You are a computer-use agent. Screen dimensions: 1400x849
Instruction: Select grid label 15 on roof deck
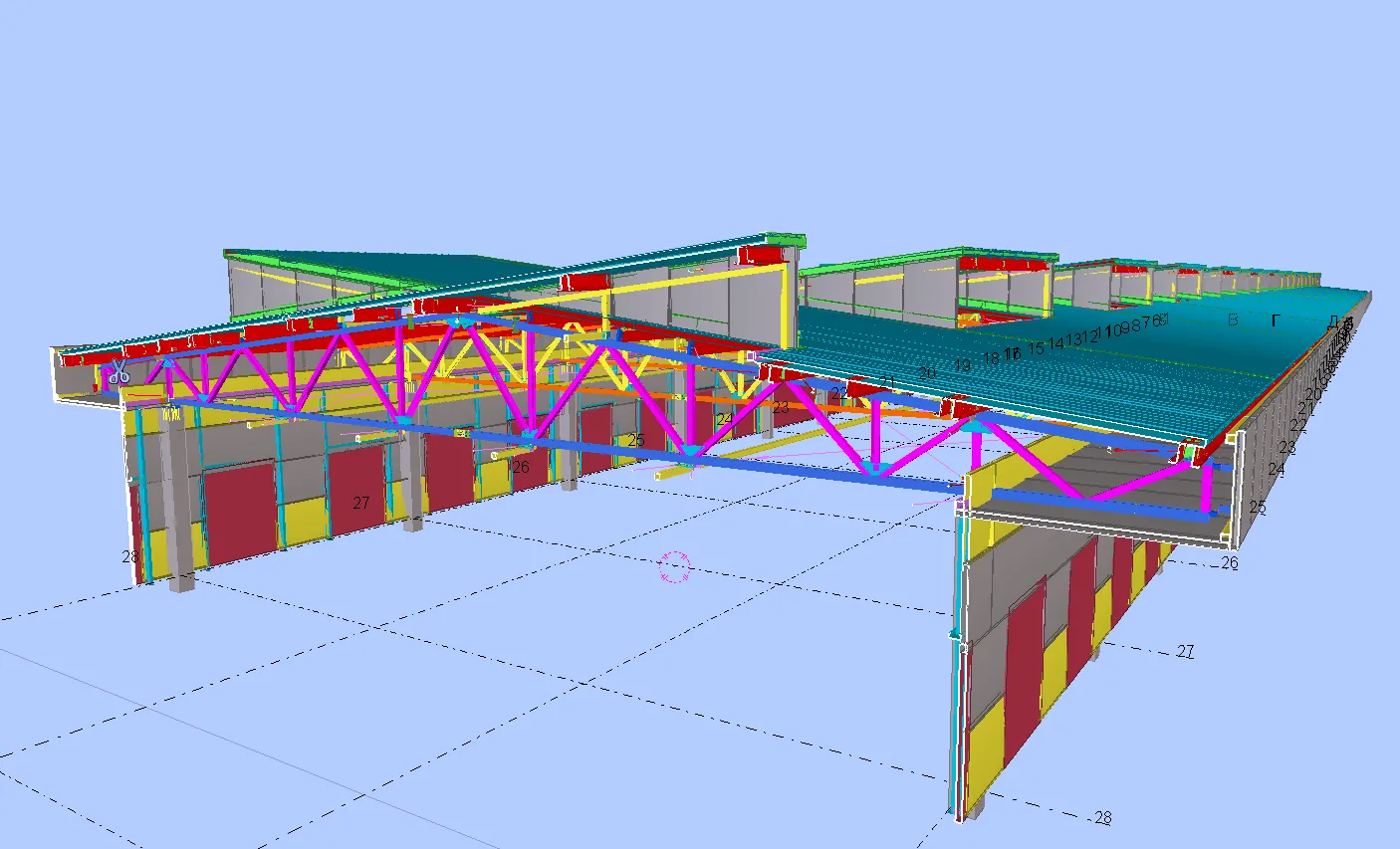pos(1037,347)
